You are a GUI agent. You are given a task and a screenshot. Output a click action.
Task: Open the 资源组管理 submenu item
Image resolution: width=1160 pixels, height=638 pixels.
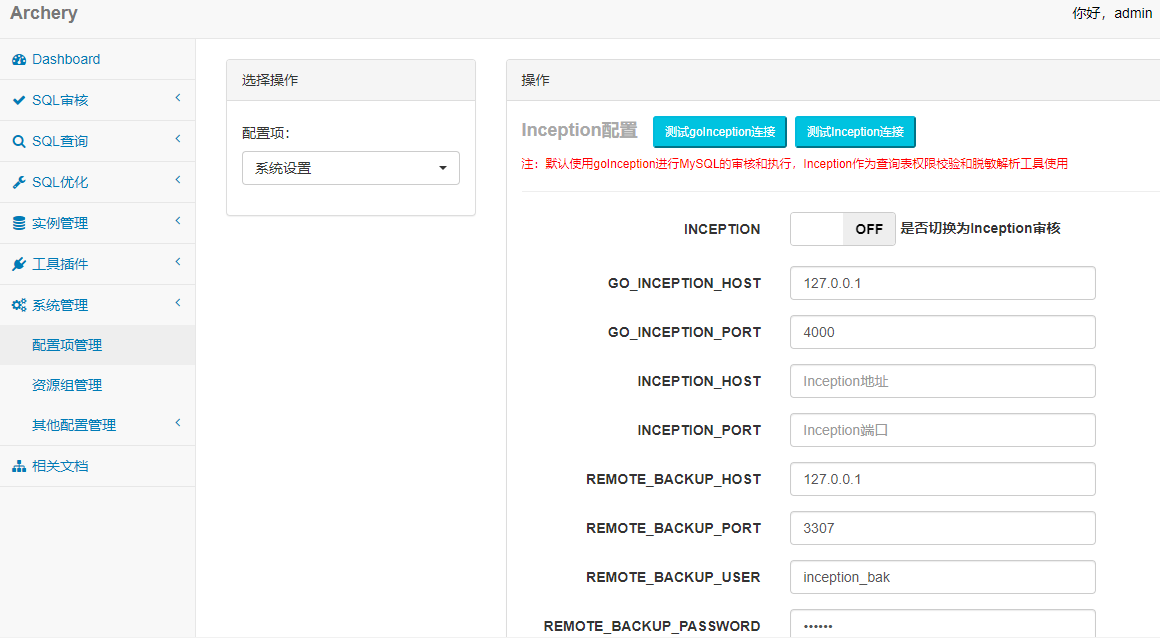pyautogui.click(x=98, y=385)
